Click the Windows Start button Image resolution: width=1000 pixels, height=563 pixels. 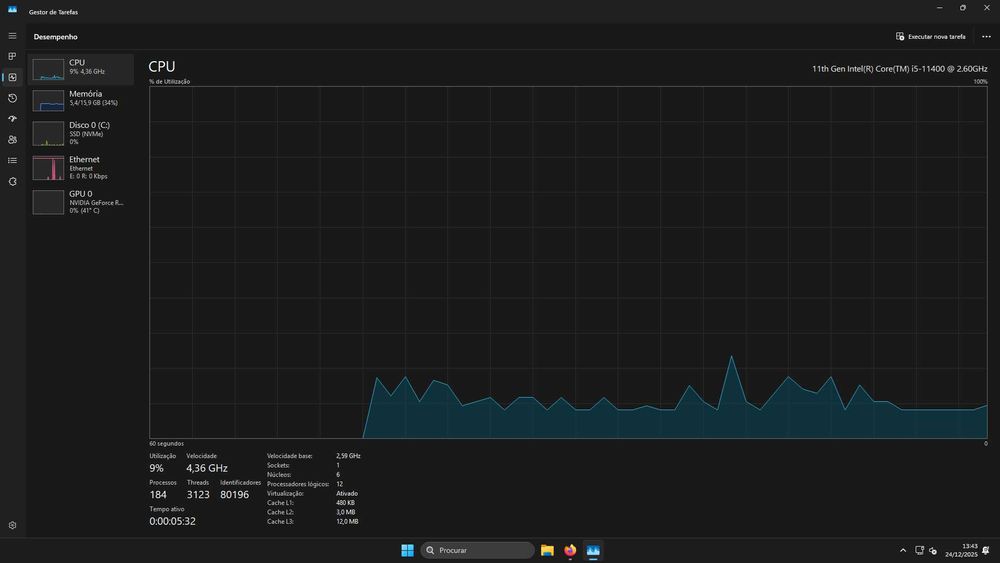407,550
